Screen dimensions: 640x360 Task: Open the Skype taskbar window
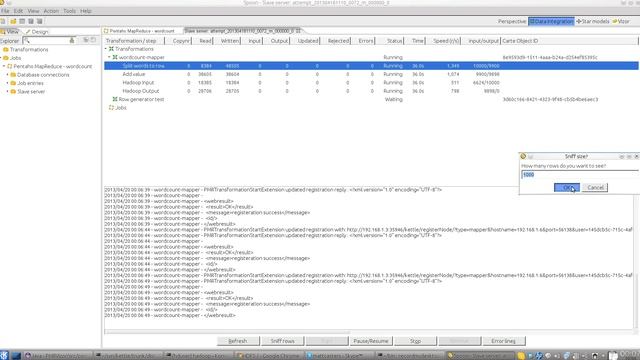339,356
